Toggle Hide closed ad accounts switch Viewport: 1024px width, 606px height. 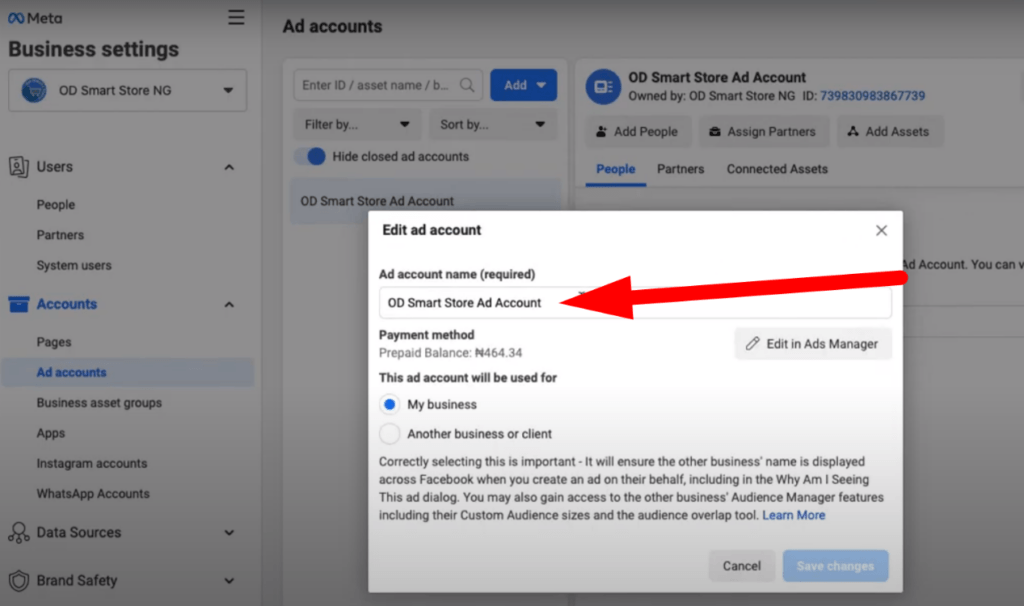tap(310, 157)
